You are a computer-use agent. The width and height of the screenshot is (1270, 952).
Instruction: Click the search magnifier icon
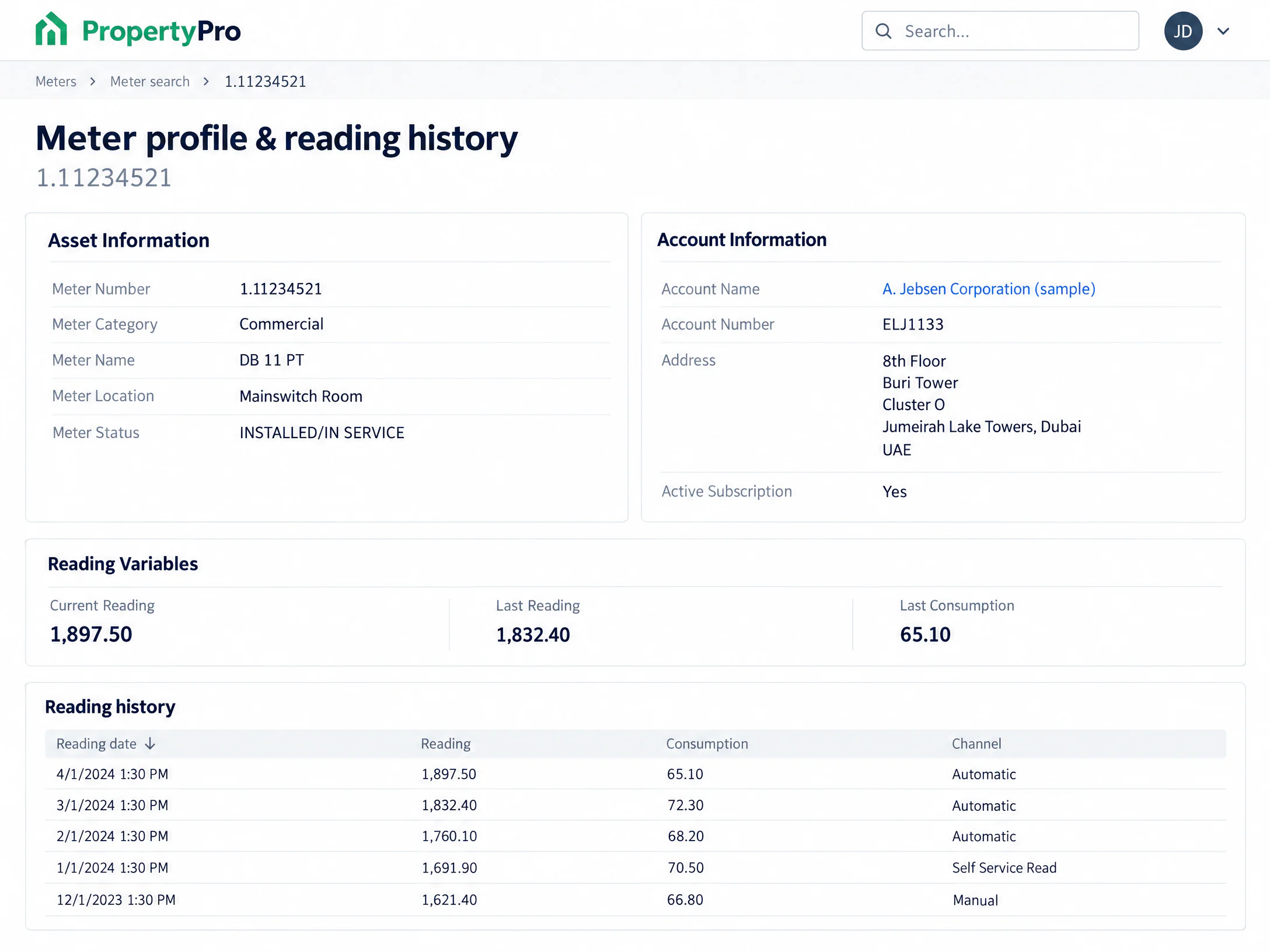(884, 31)
